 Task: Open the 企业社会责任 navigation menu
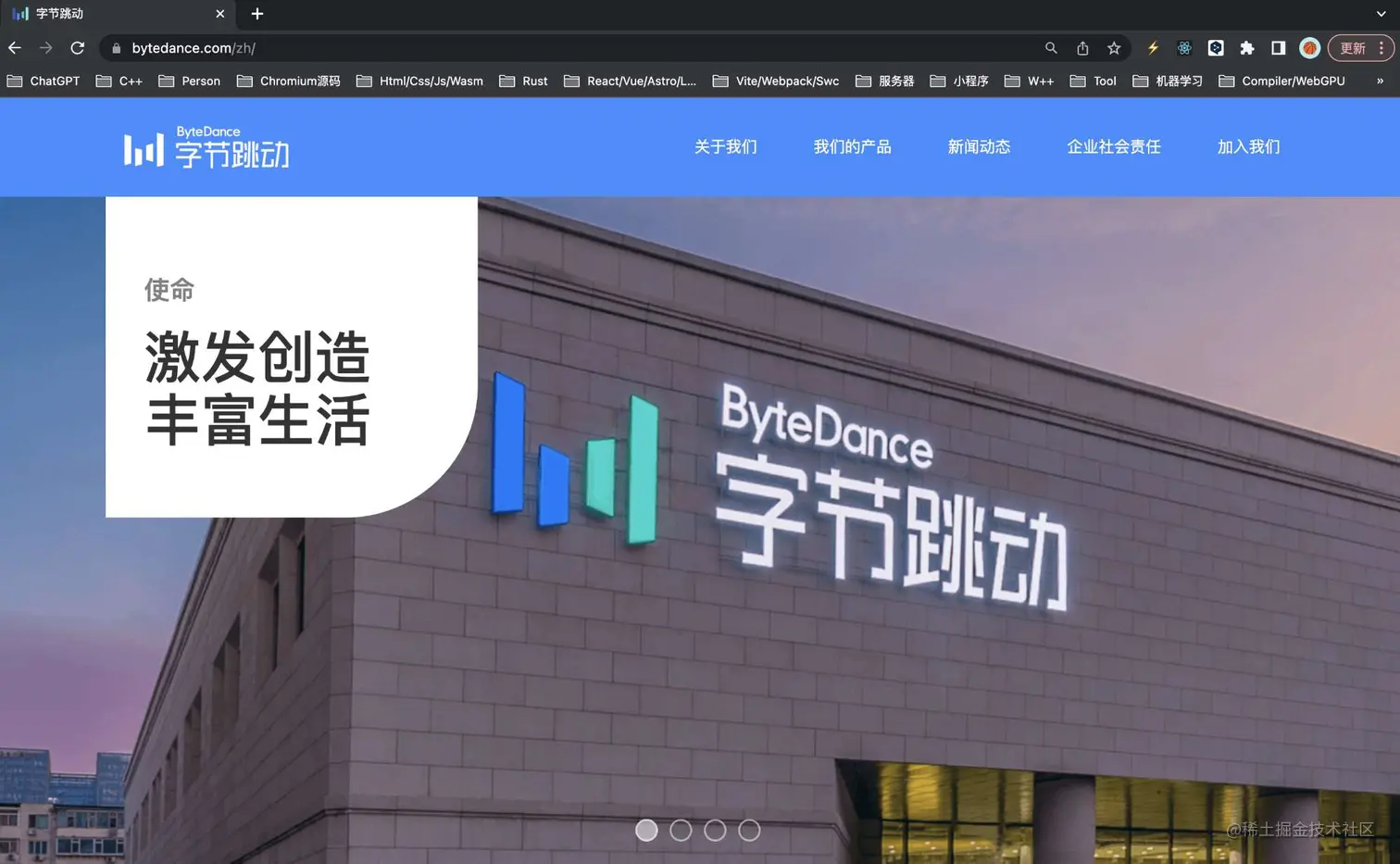pos(1114,147)
